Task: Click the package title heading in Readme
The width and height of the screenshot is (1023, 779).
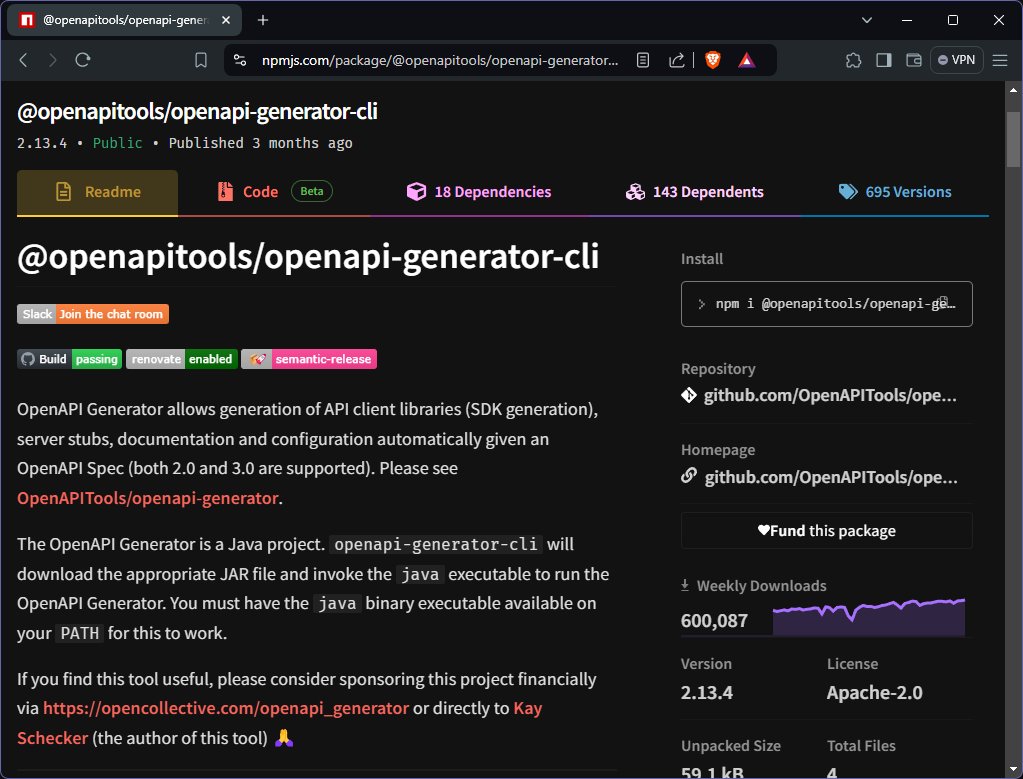Action: point(308,256)
